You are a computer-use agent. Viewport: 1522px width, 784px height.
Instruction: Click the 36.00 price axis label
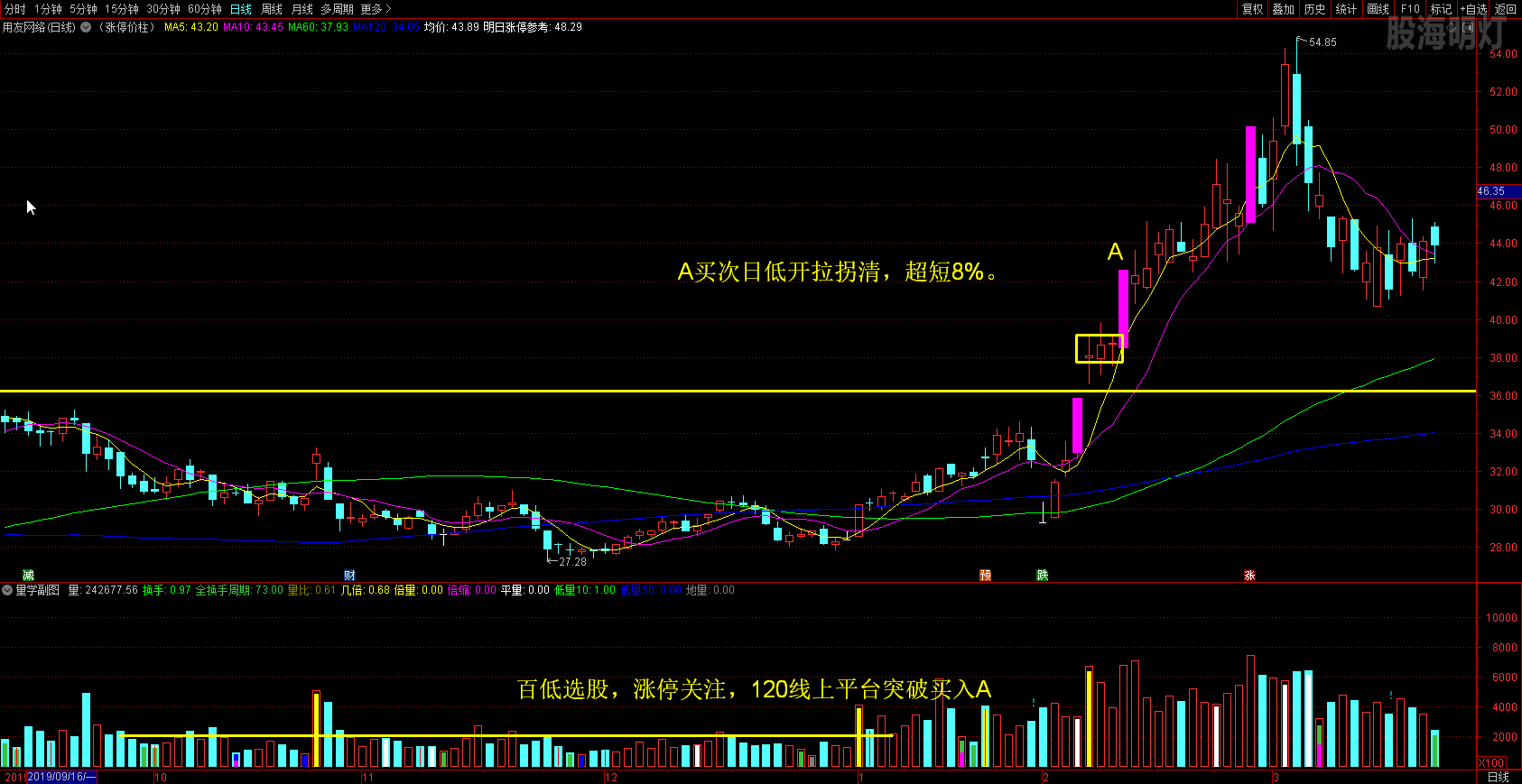click(x=1503, y=396)
